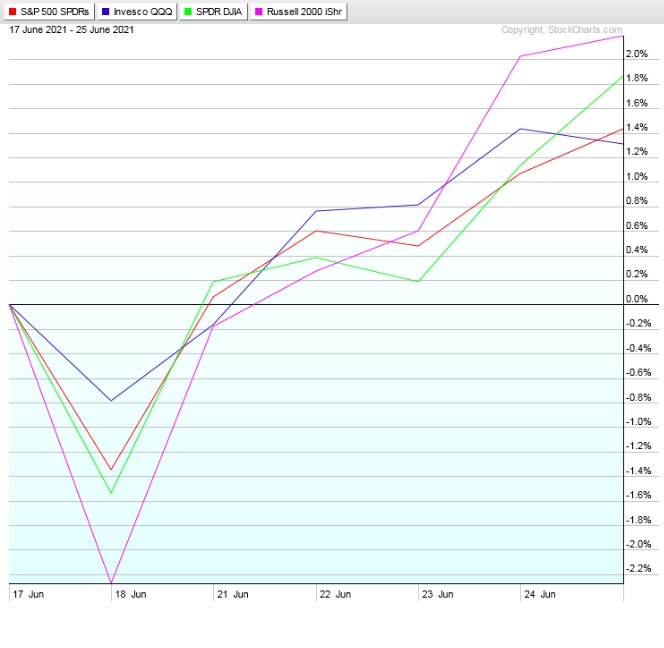Image resolution: width=664 pixels, height=648 pixels.
Task: Click the S&P 500 SPDRs legend button
Action: [x=49, y=11]
